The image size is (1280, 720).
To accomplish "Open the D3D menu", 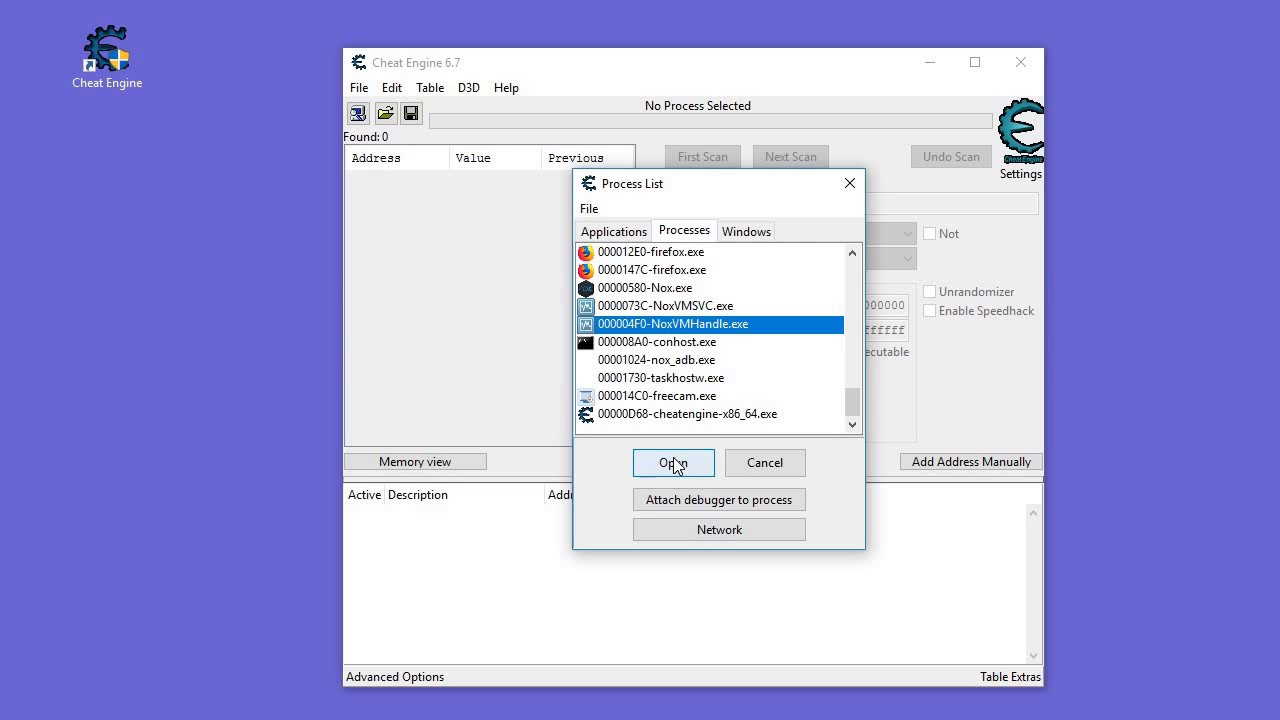I will click(x=469, y=88).
